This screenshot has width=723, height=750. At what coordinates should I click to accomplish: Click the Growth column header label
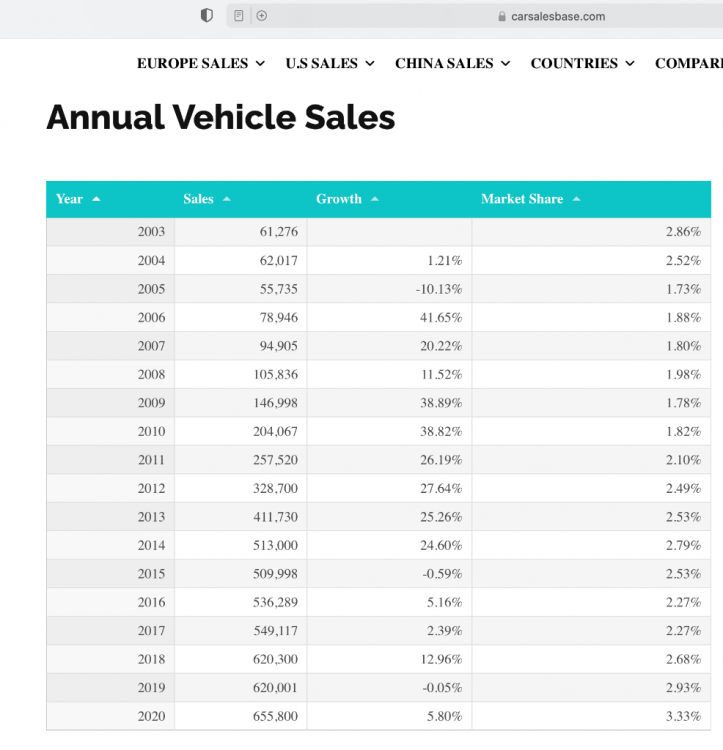(x=339, y=199)
